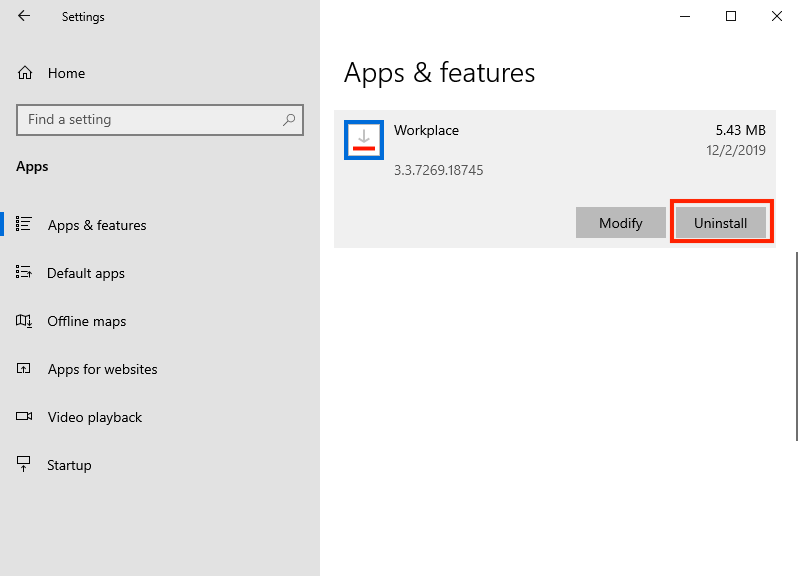Click the search magnifier icon

(289, 120)
